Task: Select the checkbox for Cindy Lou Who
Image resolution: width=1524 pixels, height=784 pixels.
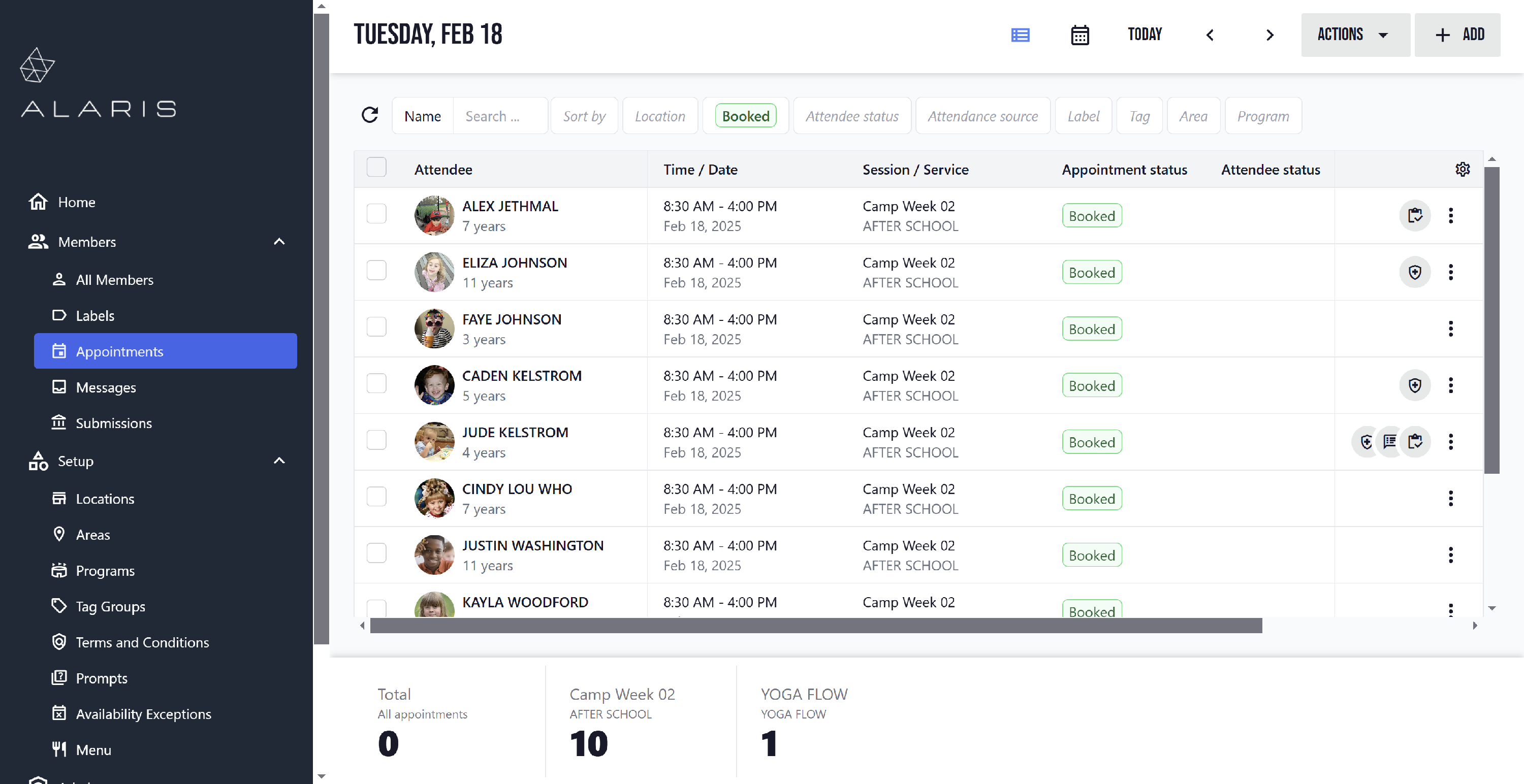Action: click(376, 496)
